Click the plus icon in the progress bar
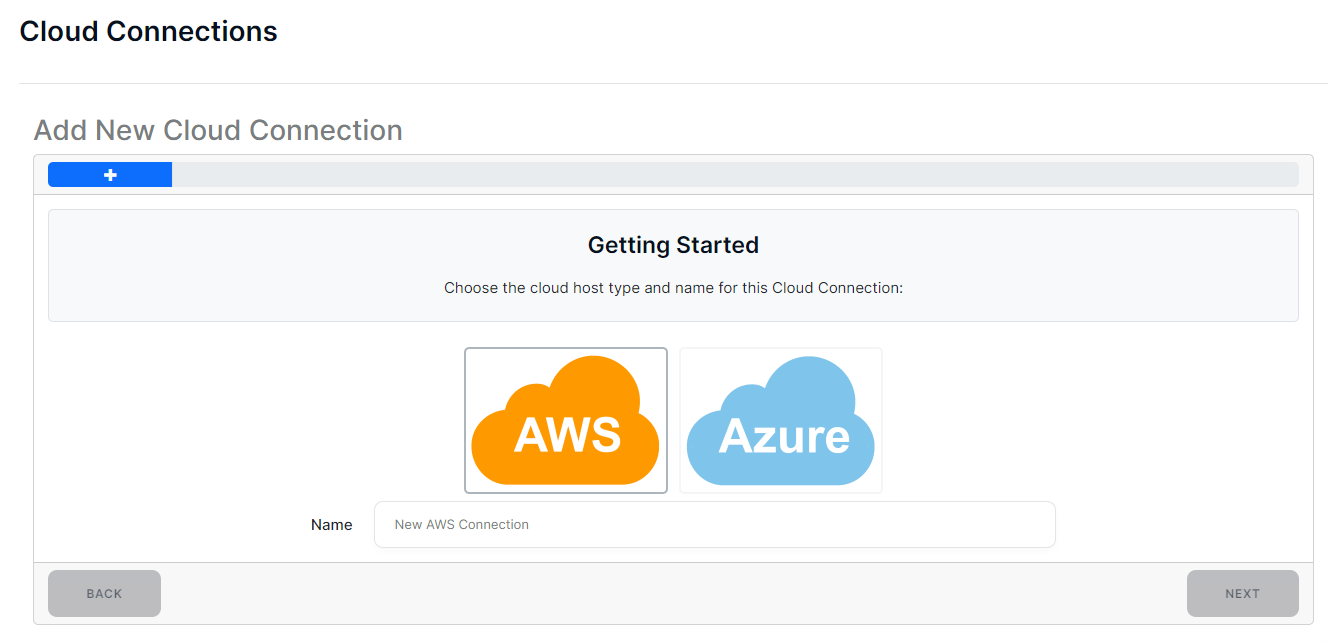The image size is (1331, 642). pyautogui.click(x=110, y=175)
